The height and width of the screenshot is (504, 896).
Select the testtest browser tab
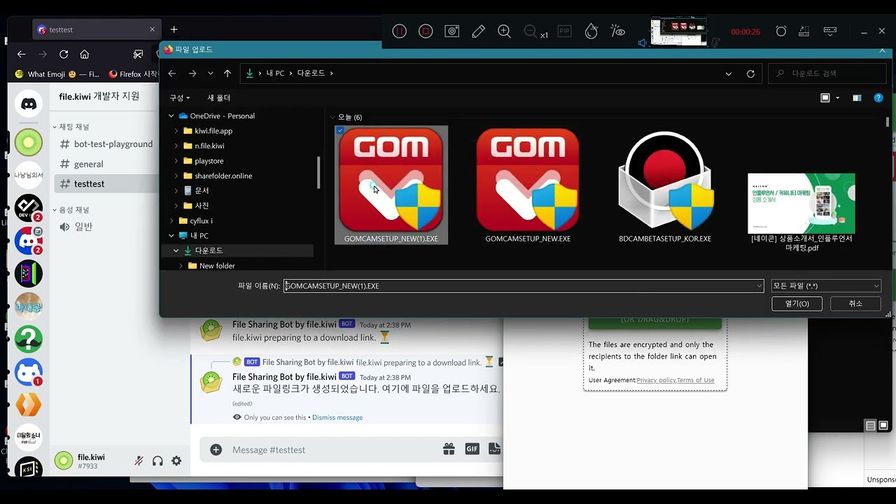[x=95, y=30]
